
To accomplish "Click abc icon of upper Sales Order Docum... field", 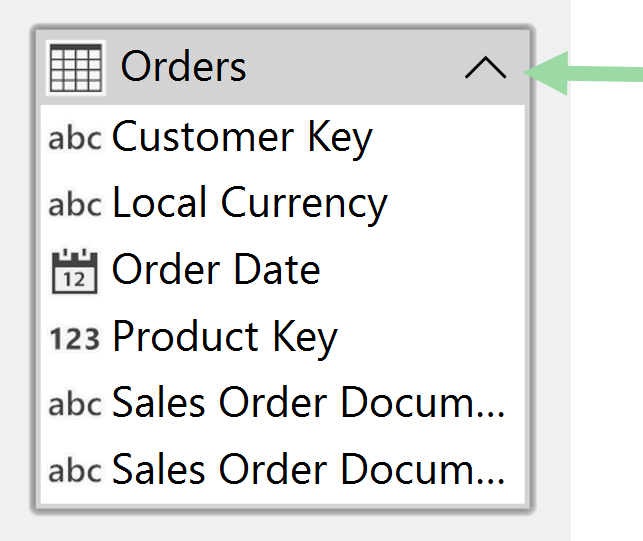I will pos(75,404).
